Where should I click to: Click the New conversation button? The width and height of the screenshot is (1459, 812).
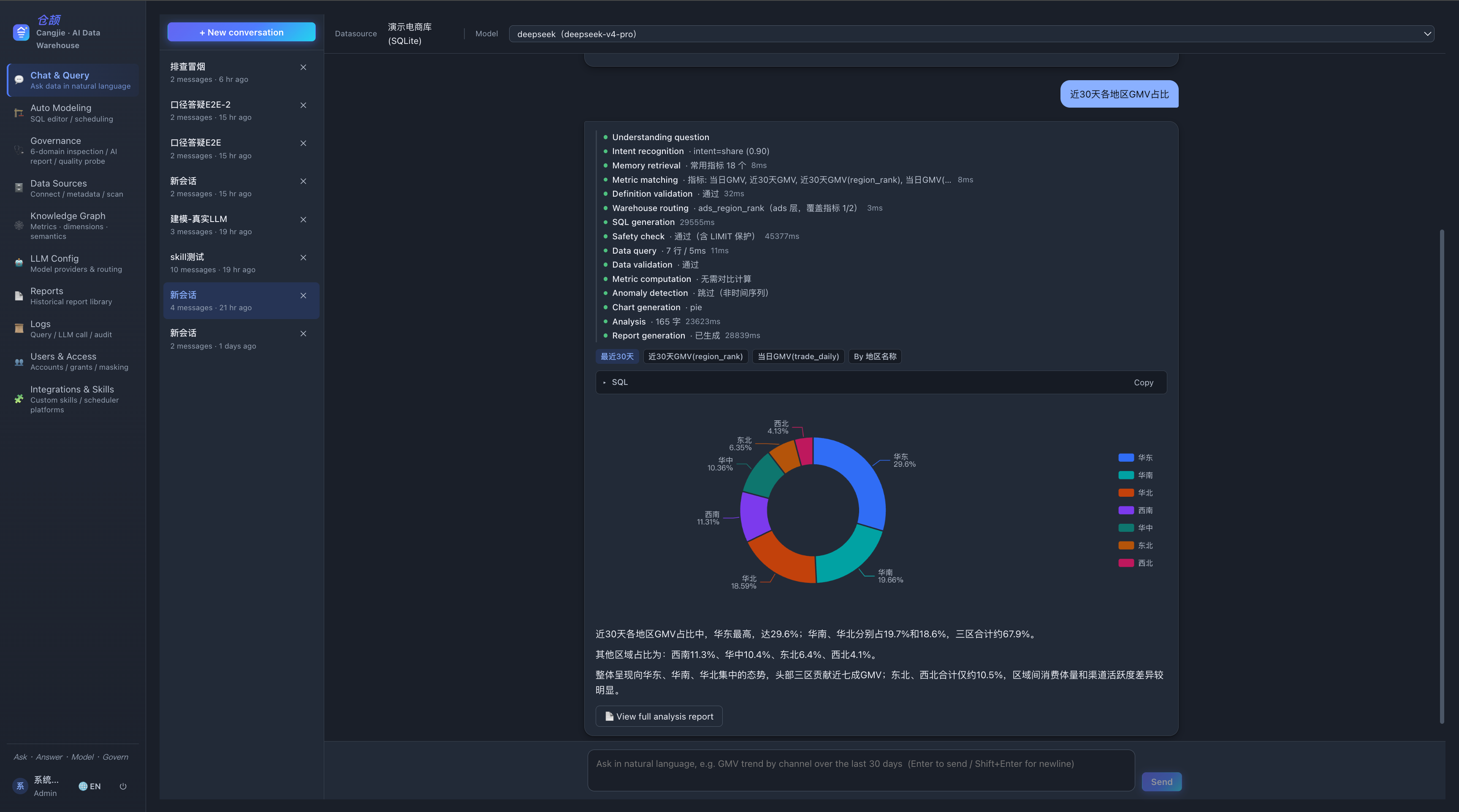241,32
